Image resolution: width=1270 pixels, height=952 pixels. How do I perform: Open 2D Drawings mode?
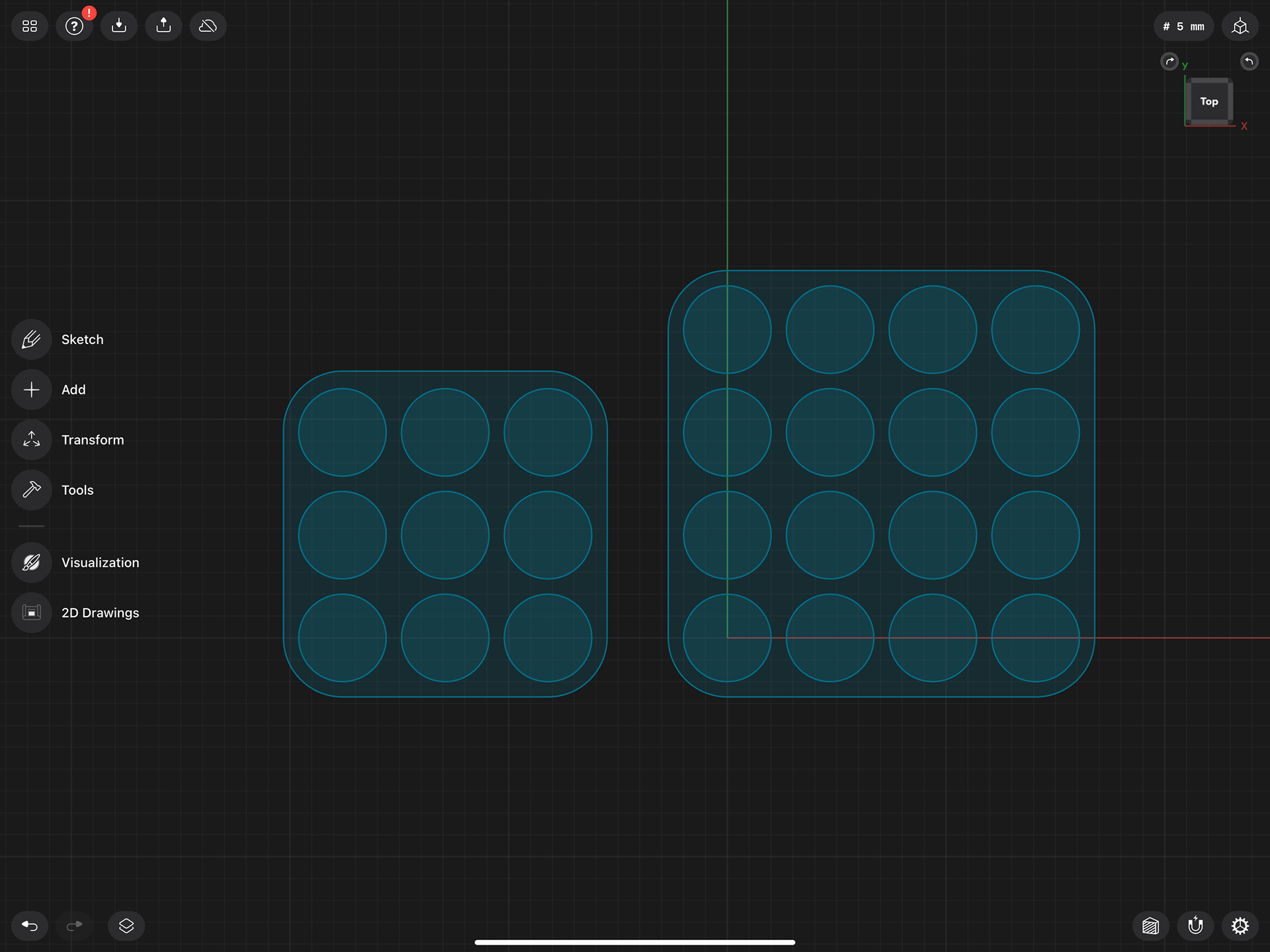31,613
